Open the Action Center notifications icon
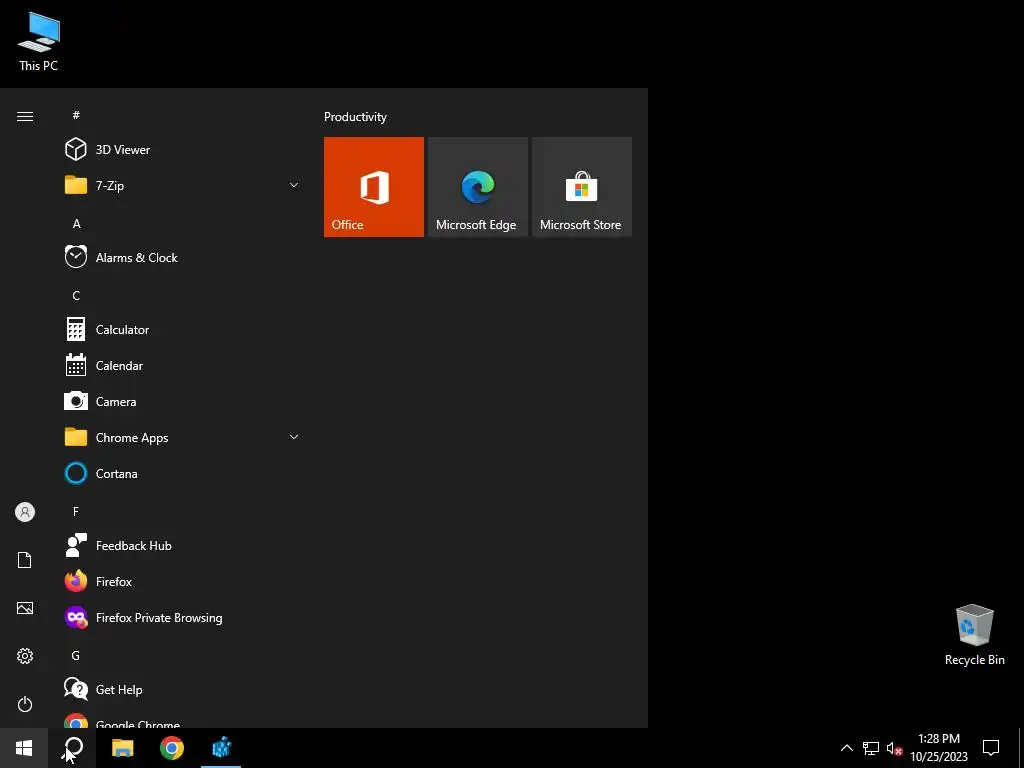Image resolution: width=1024 pixels, height=768 pixels. 991,748
